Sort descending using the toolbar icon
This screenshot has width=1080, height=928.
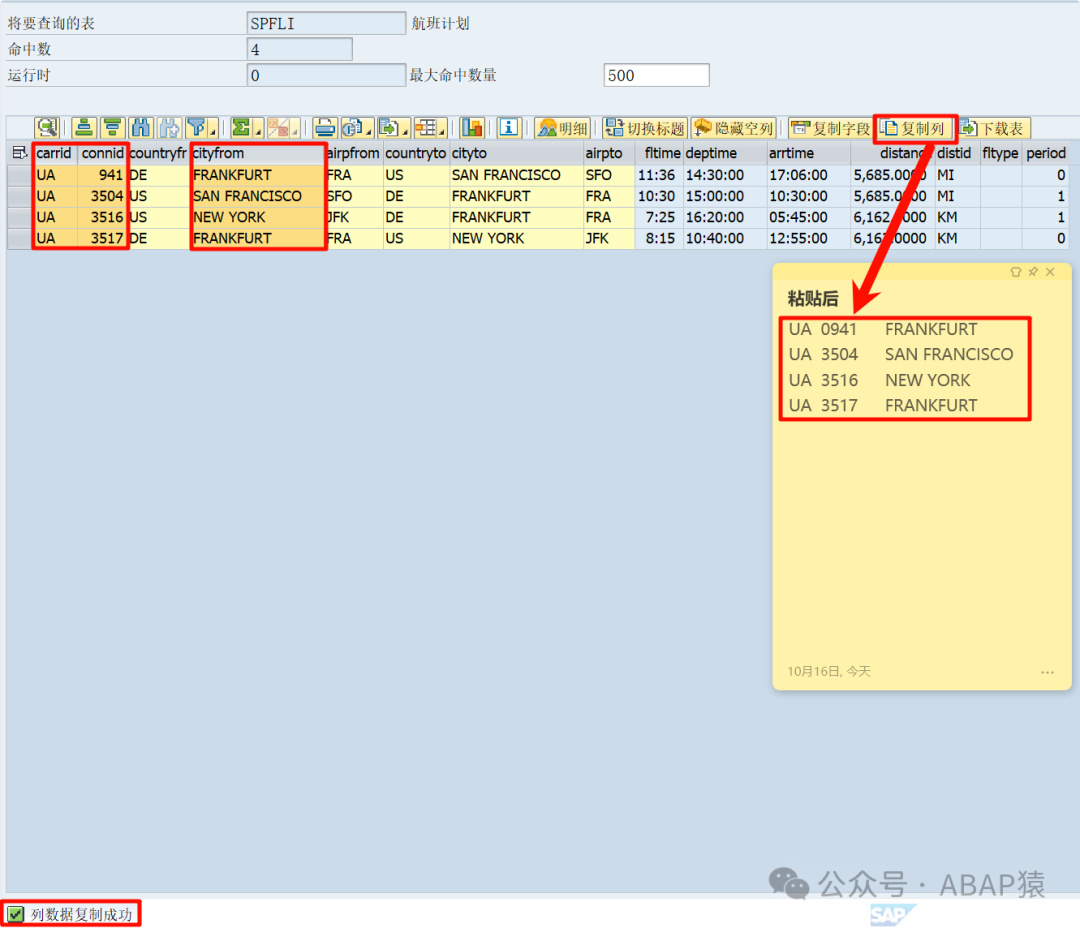click(112, 128)
